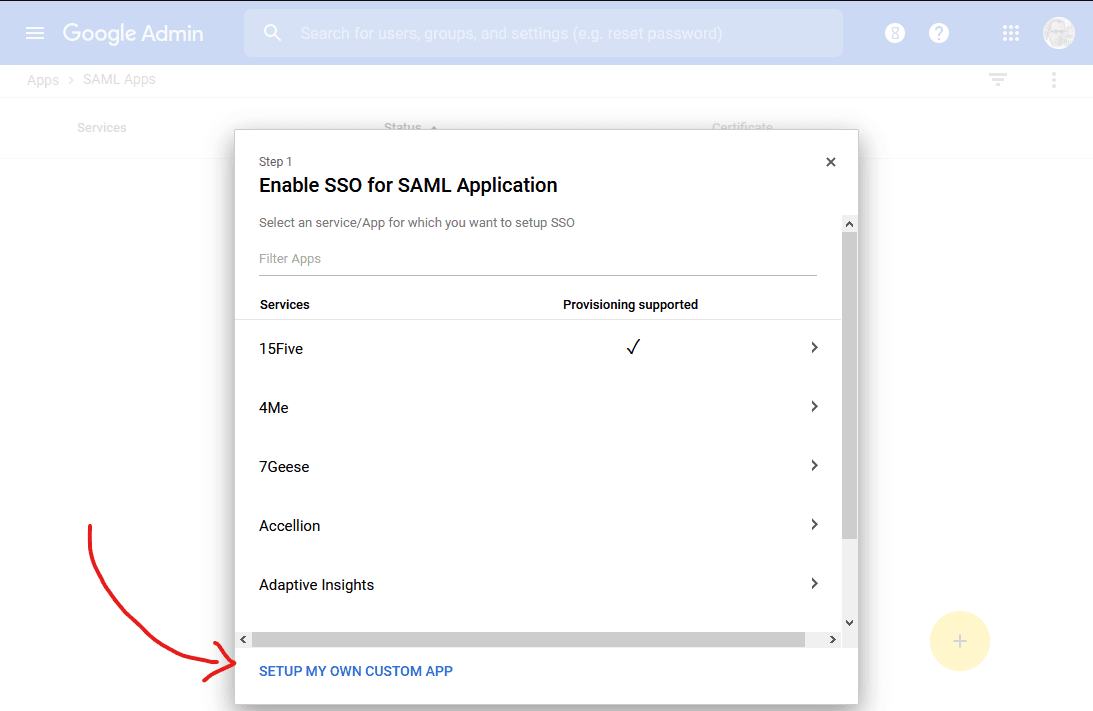
Task: Click the Filter Apps input field
Action: coord(537,259)
